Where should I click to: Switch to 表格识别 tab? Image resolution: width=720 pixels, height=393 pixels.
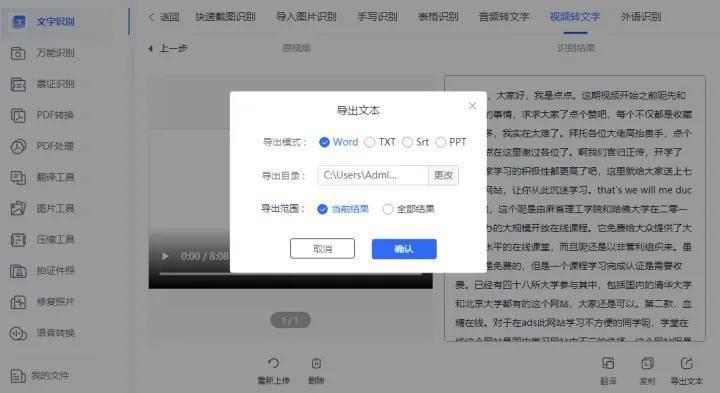(x=438, y=17)
